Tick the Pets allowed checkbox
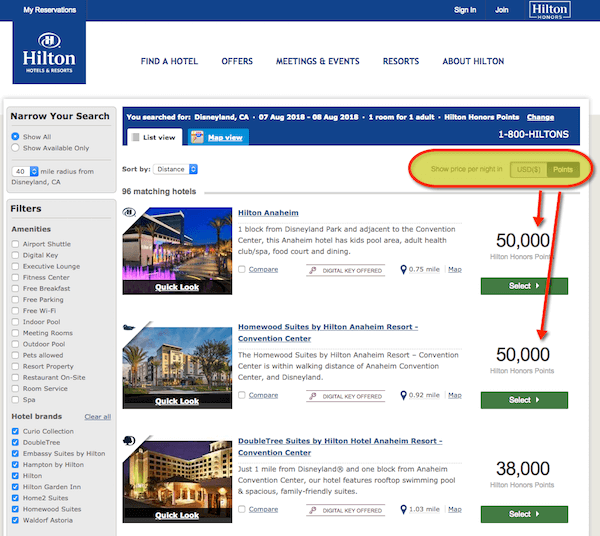Viewport: 600px width, 536px height. [15, 355]
